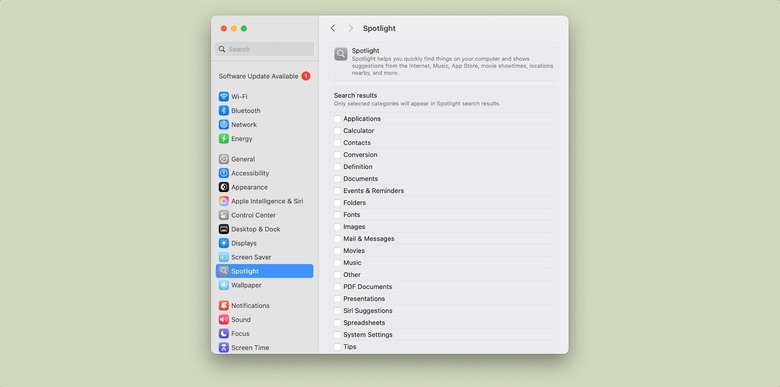
Task: Tick the Definition checkbox
Action: [x=337, y=167]
